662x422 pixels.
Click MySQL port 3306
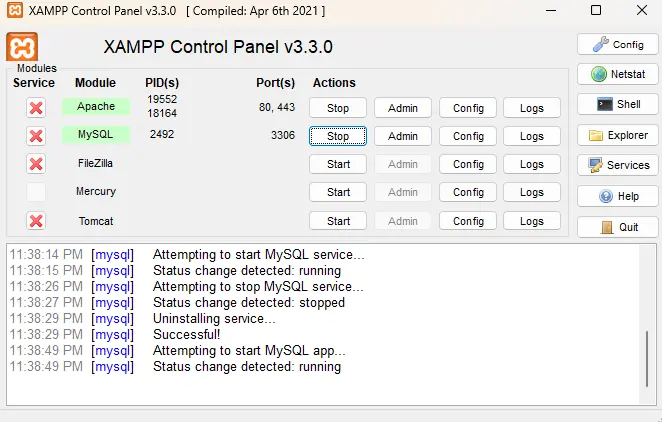pyautogui.click(x=283, y=135)
